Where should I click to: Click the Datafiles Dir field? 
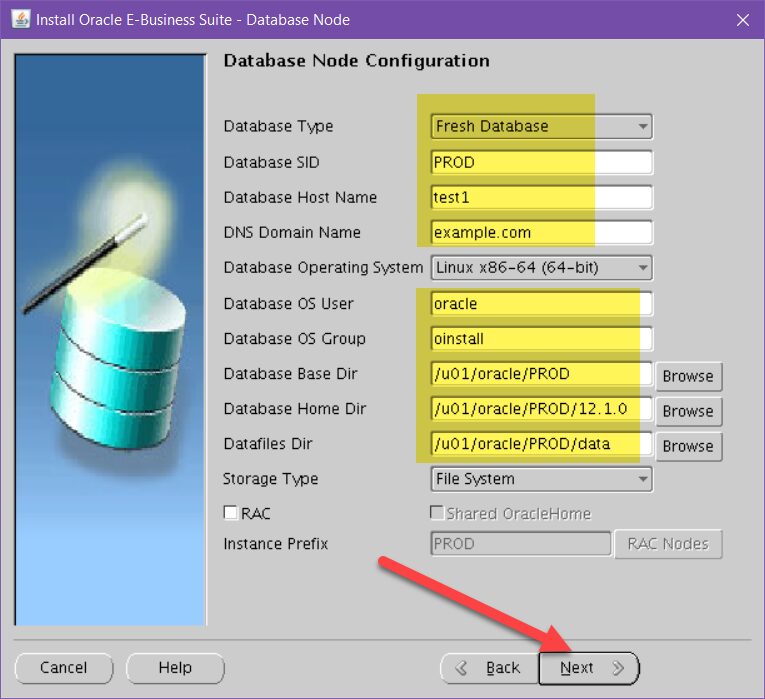tap(542, 444)
